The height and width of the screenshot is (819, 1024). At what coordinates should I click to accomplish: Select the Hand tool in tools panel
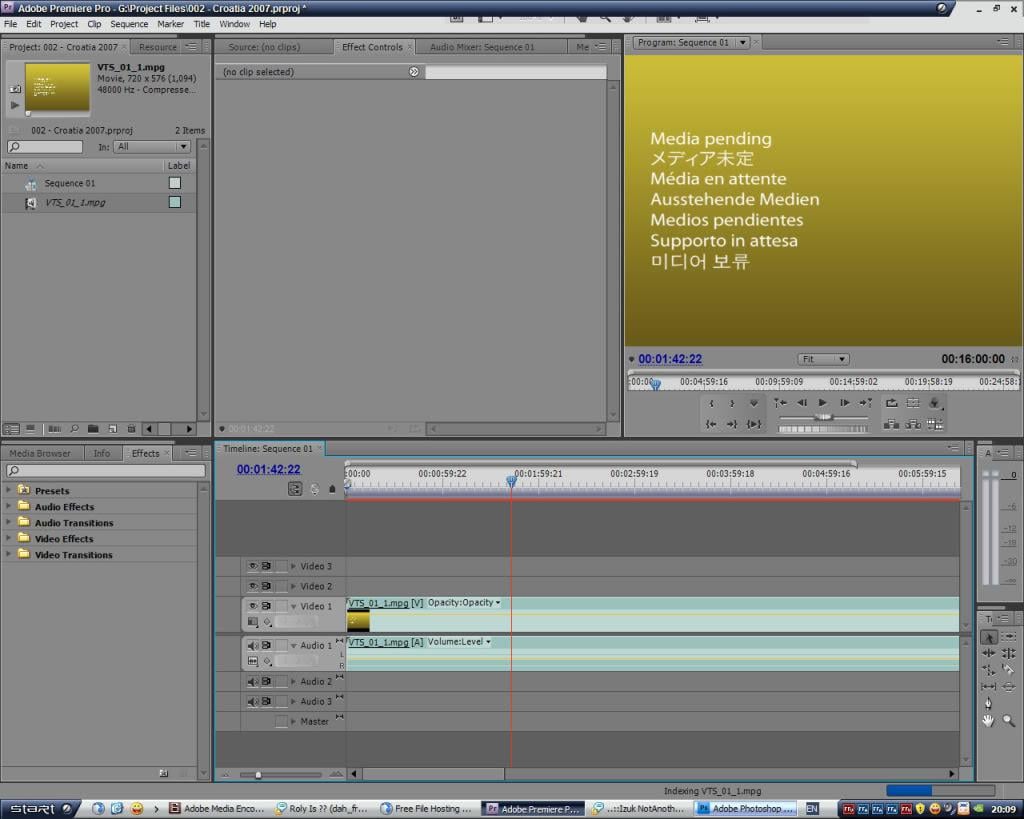988,720
